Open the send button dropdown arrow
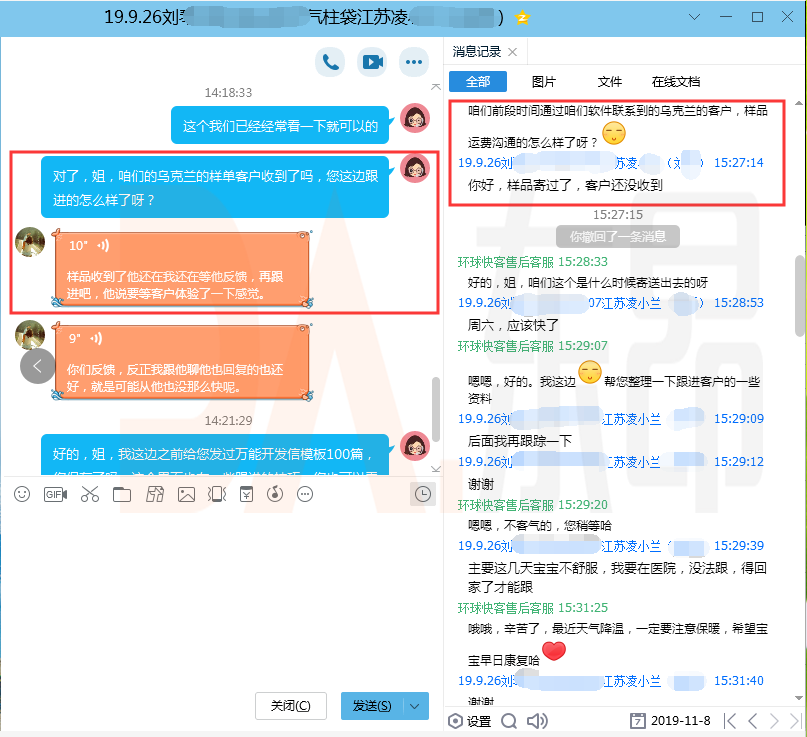The image size is (807, 737). tap(416, 706)
